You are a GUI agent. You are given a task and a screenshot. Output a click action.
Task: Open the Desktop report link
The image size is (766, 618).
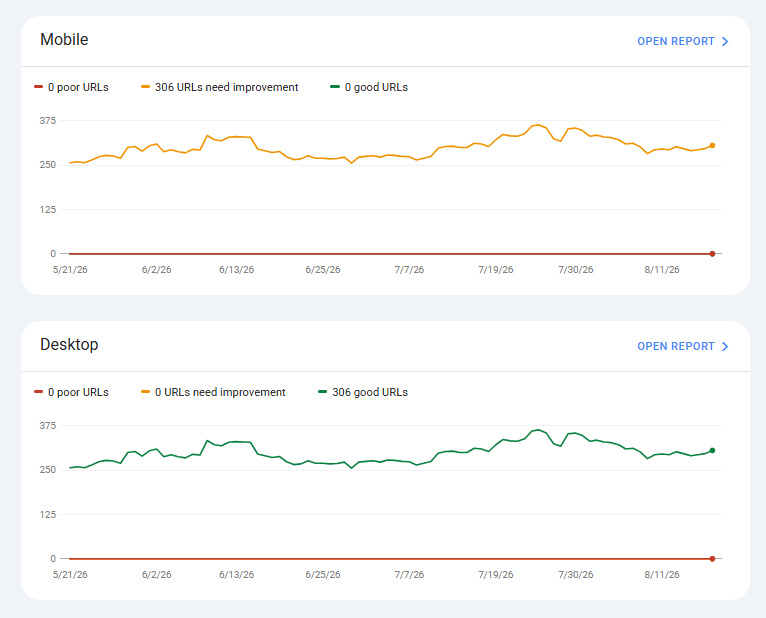[682, 346]
